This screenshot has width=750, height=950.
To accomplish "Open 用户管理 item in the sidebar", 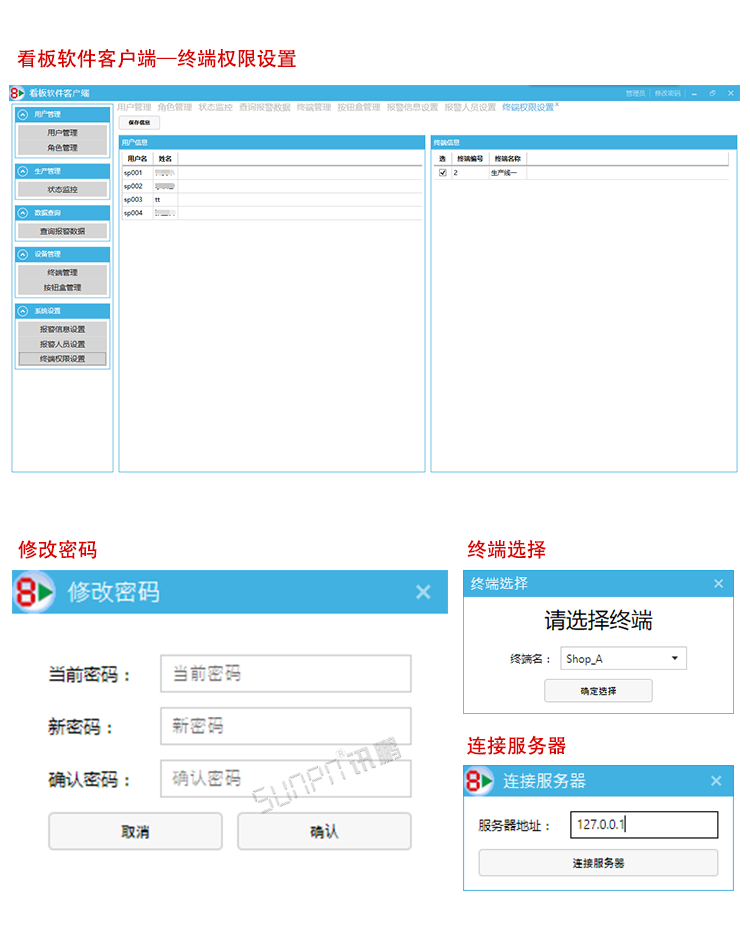I will (x=62, y=133).
